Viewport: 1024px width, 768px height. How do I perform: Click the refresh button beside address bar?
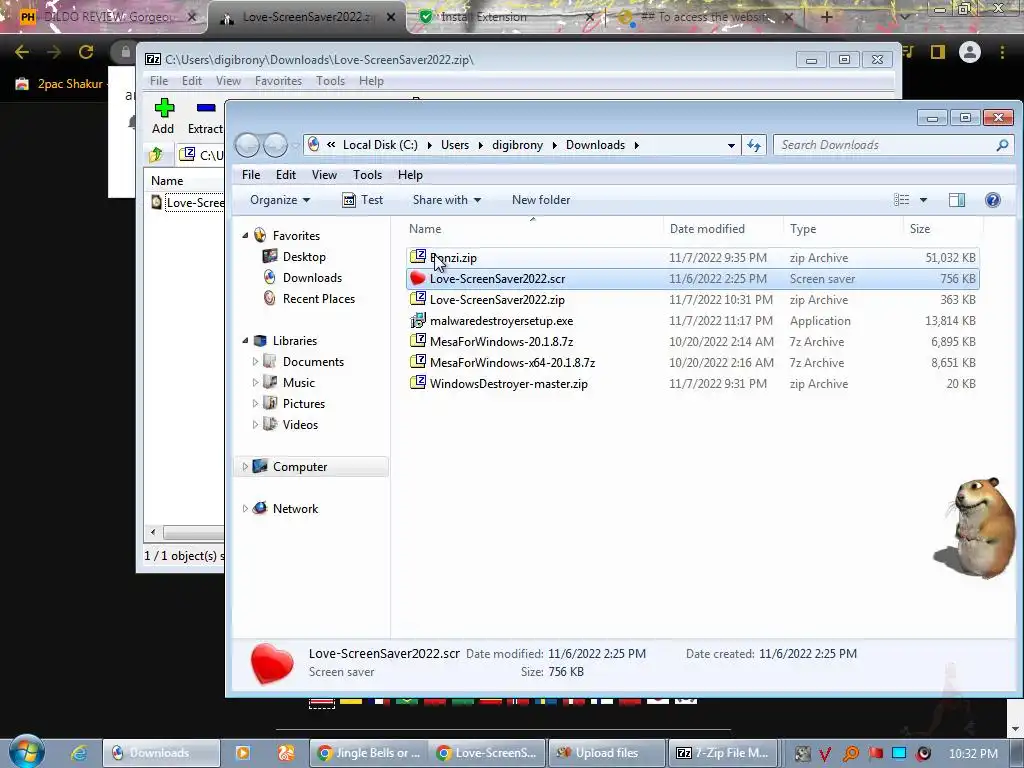click(754, 145)
